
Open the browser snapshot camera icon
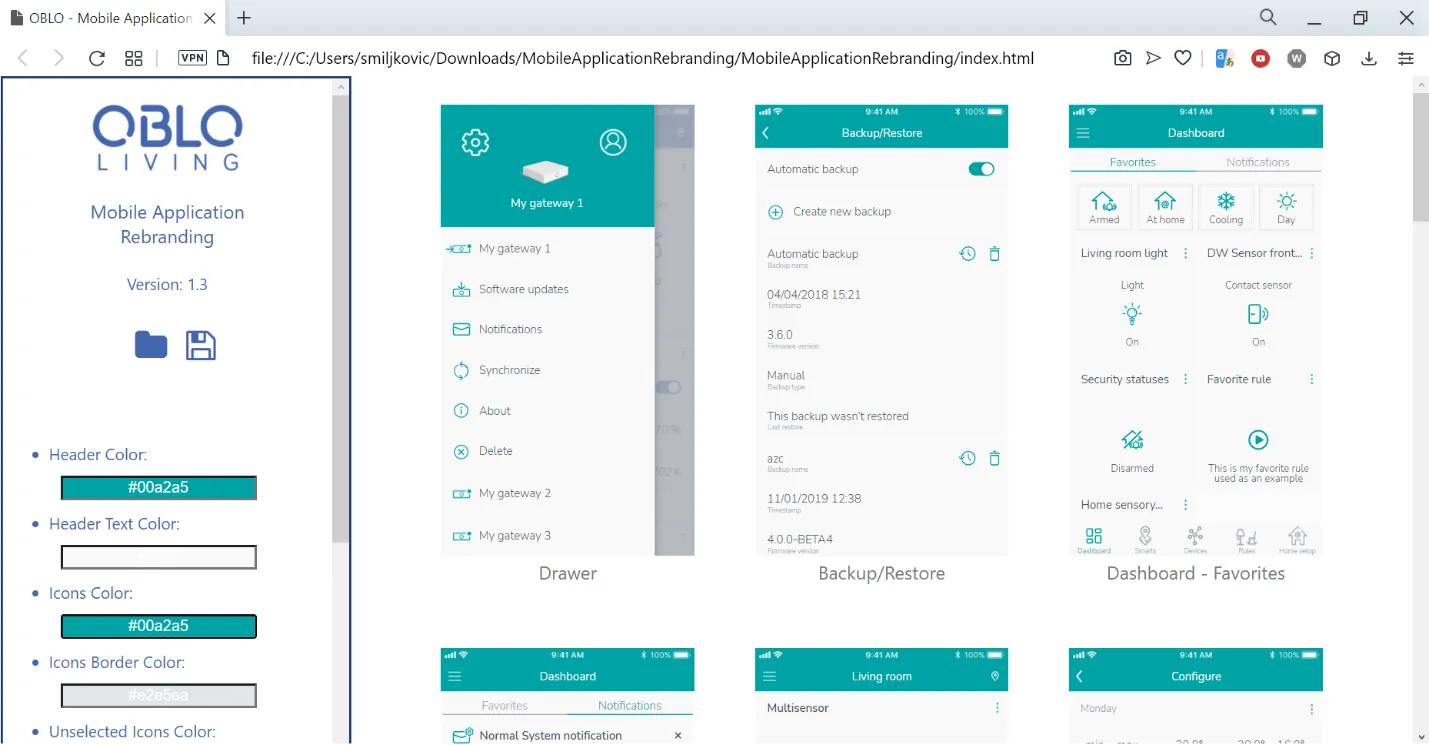click(1123, 58)
